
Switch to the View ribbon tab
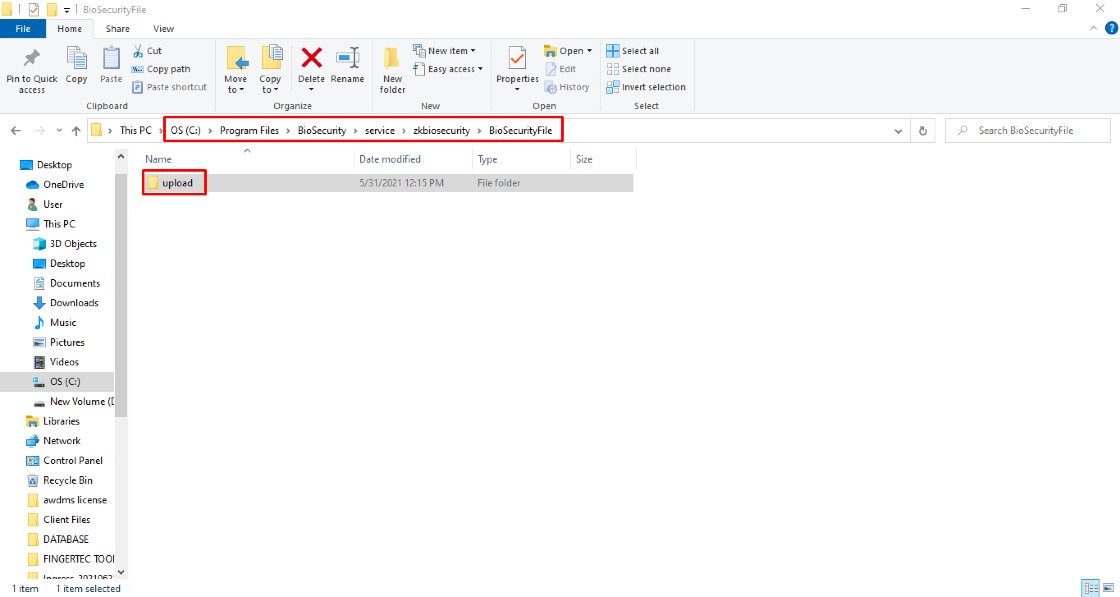click(x=164, y=29)
